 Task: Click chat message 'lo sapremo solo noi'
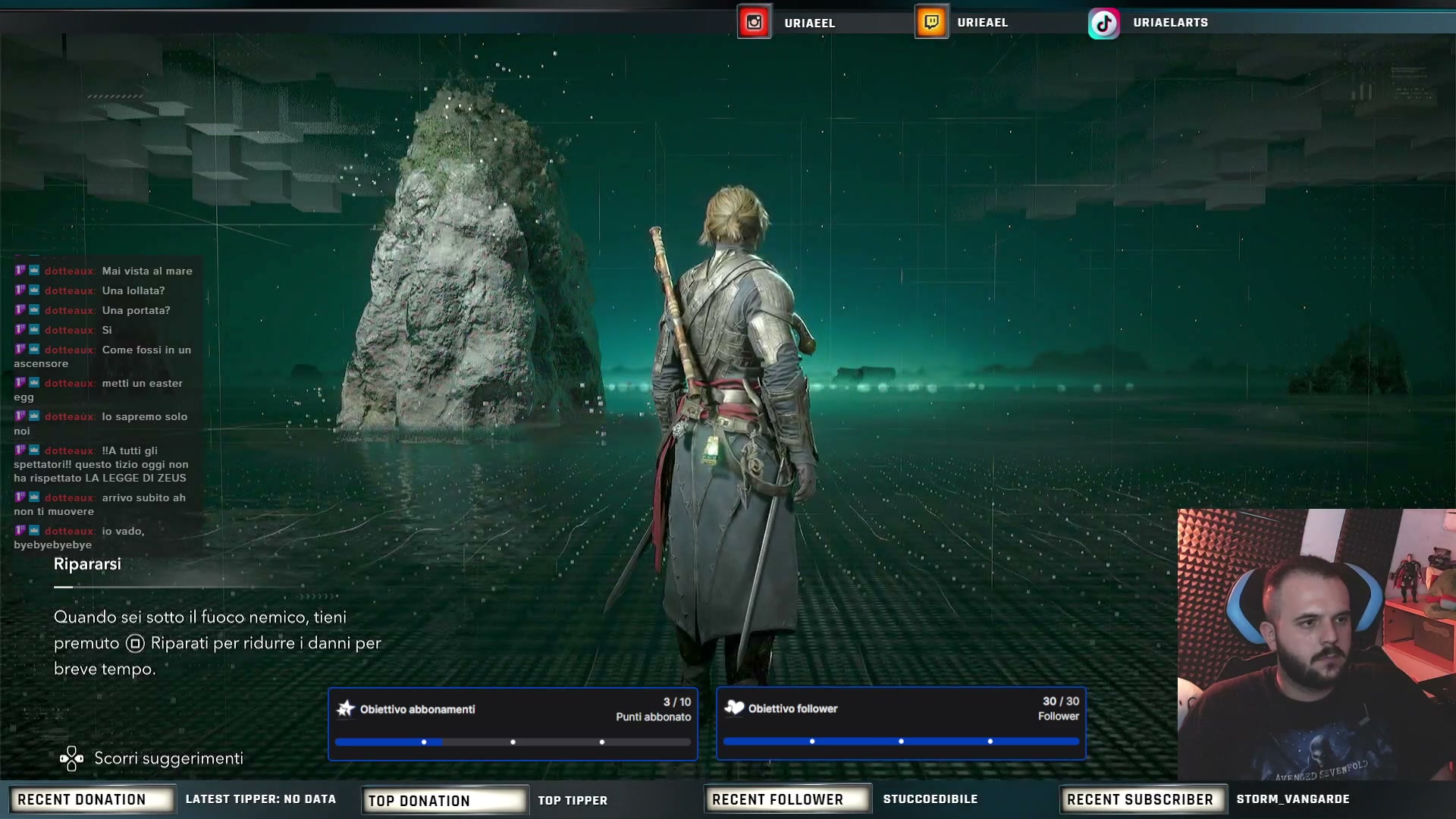tap(101, 423)
